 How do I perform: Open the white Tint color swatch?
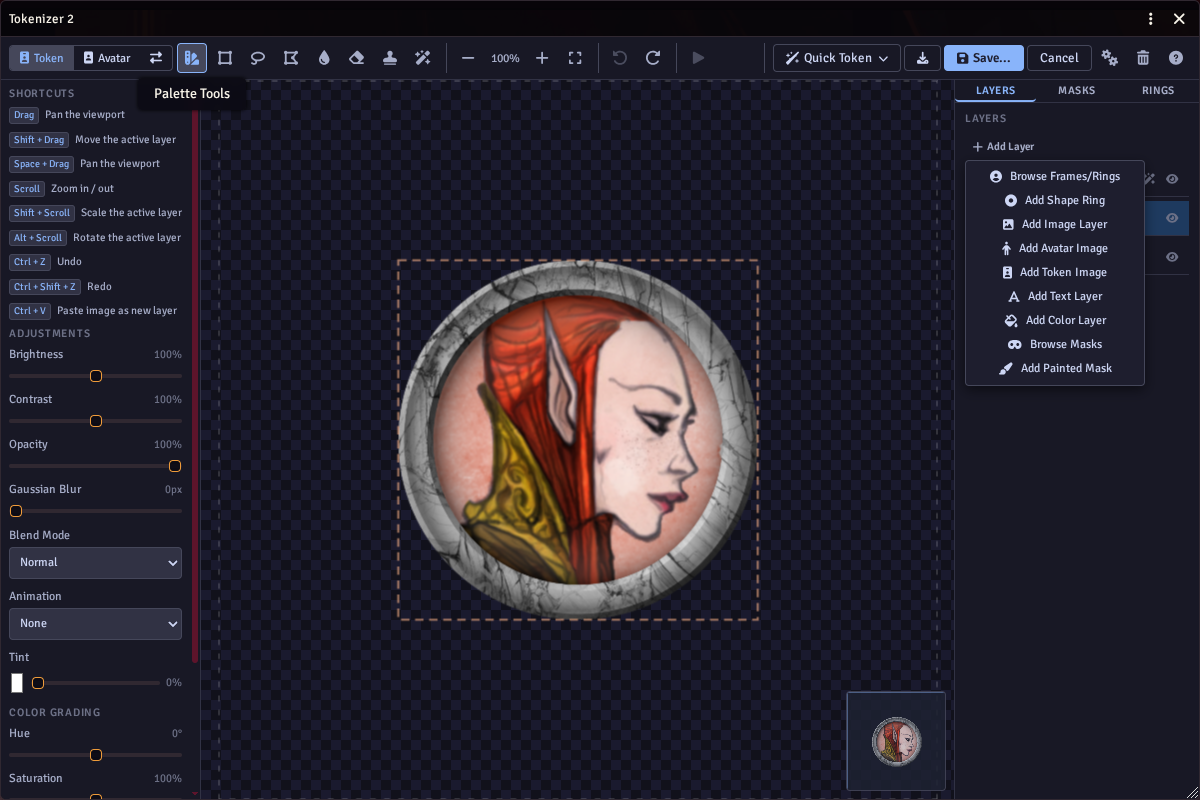17,683
